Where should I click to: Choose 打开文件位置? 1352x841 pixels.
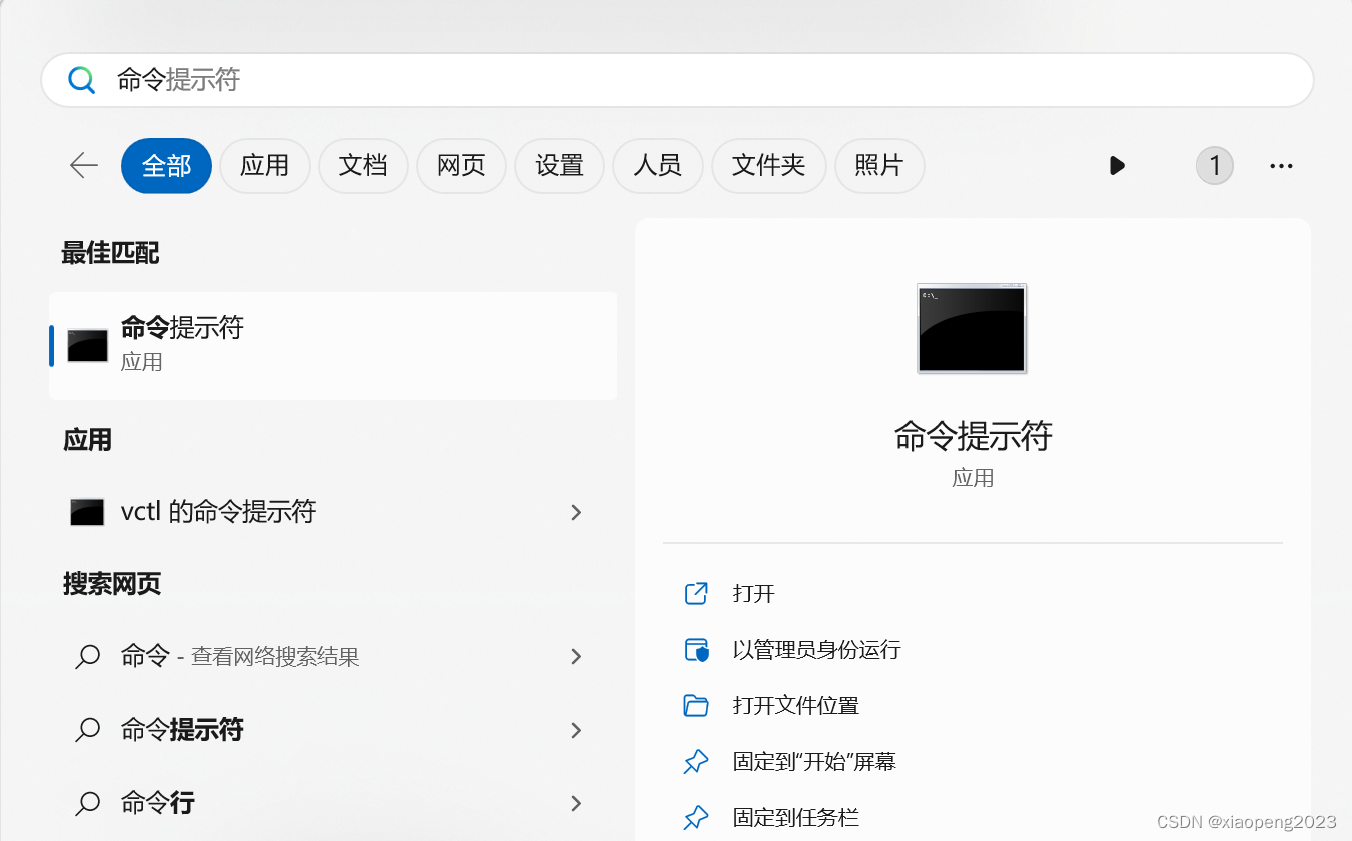tap(796, 706)
